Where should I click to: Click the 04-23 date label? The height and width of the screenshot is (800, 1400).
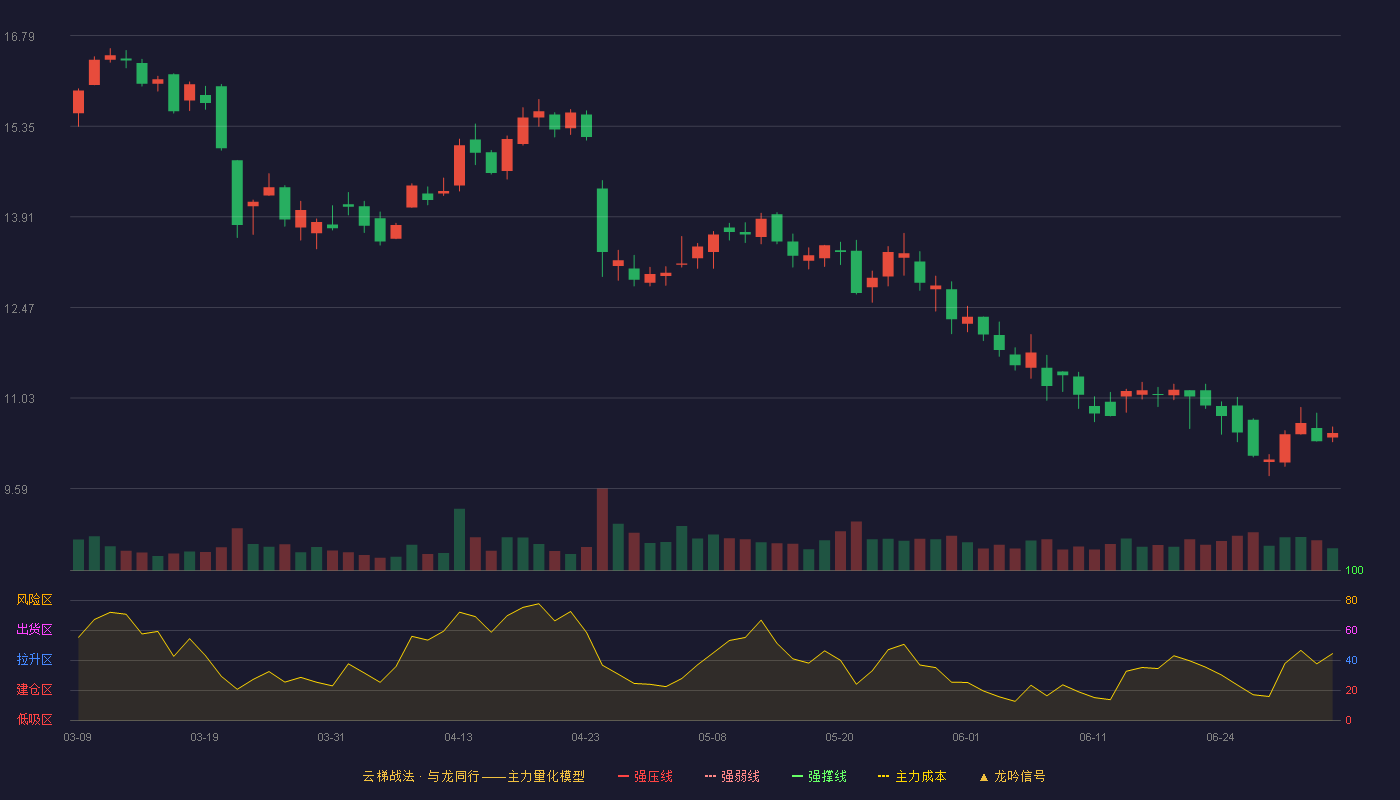(585, 737)
